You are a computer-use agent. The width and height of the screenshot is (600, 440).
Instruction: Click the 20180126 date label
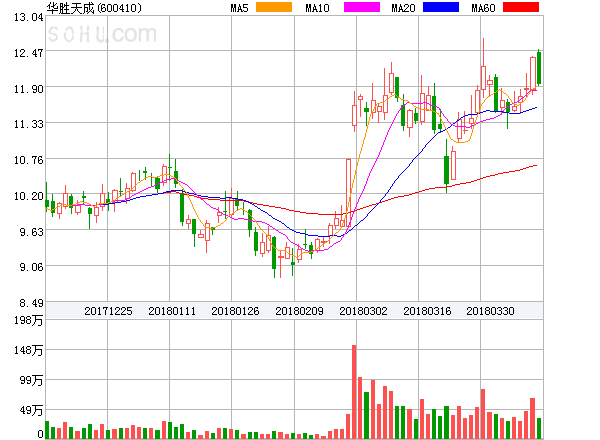(x=235, y=311)
